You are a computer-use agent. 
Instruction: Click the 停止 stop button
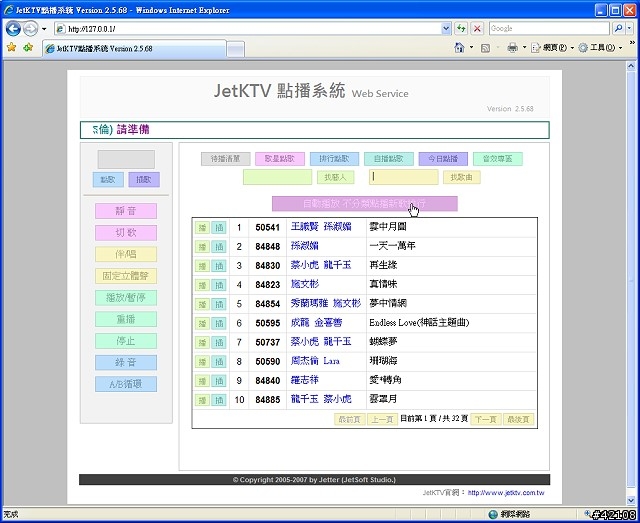coord(126,341)
